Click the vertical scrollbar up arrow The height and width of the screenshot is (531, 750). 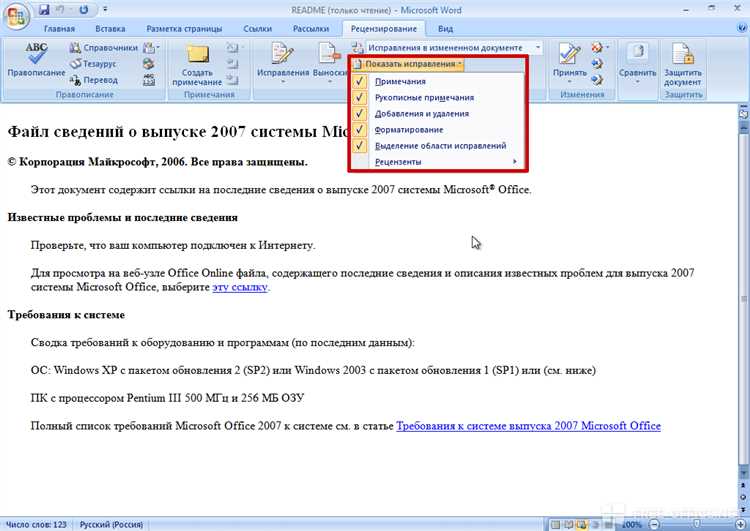(x=743, y=127)
